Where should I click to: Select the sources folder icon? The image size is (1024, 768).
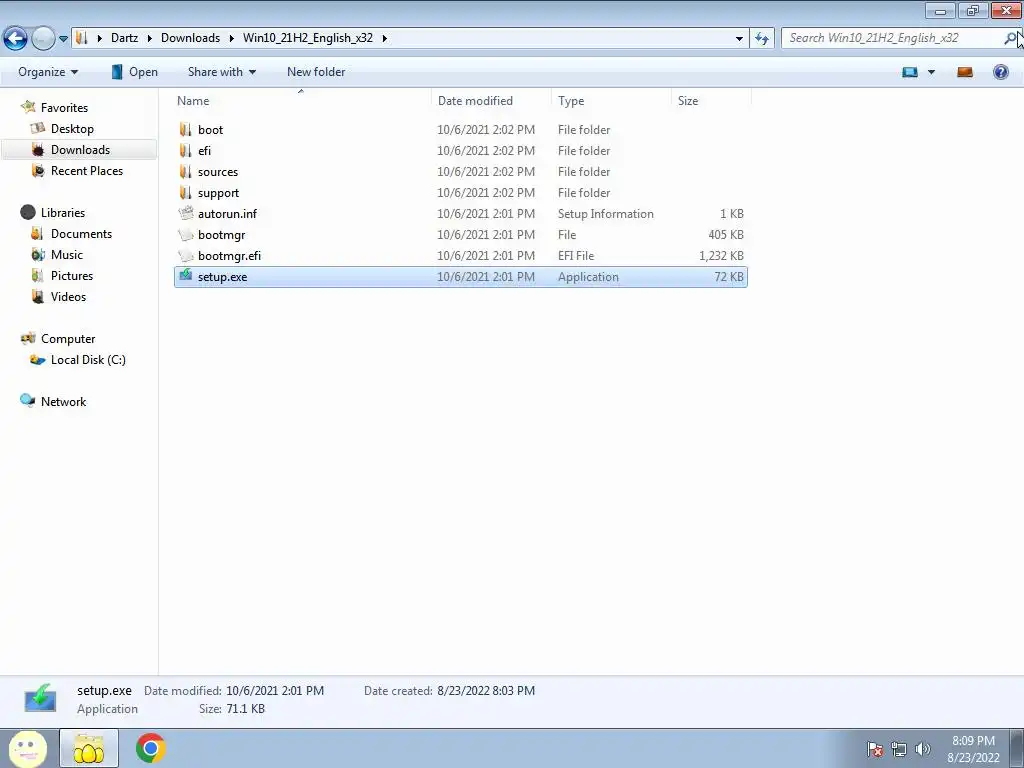coord(185,171)
